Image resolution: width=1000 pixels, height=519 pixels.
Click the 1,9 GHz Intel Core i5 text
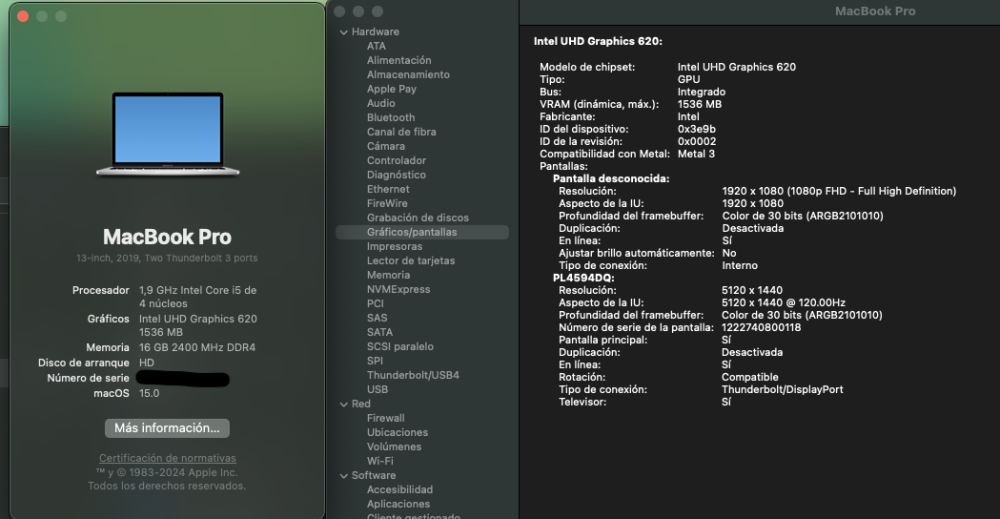(198, 296)
